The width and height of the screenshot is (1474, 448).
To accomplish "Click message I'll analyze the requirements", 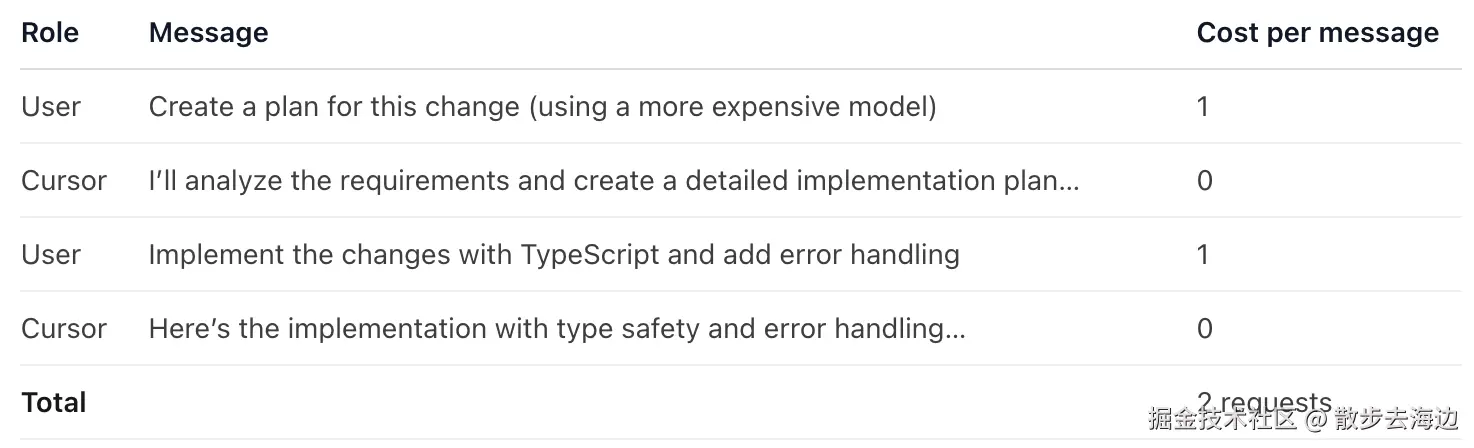I will coord(614,180).
